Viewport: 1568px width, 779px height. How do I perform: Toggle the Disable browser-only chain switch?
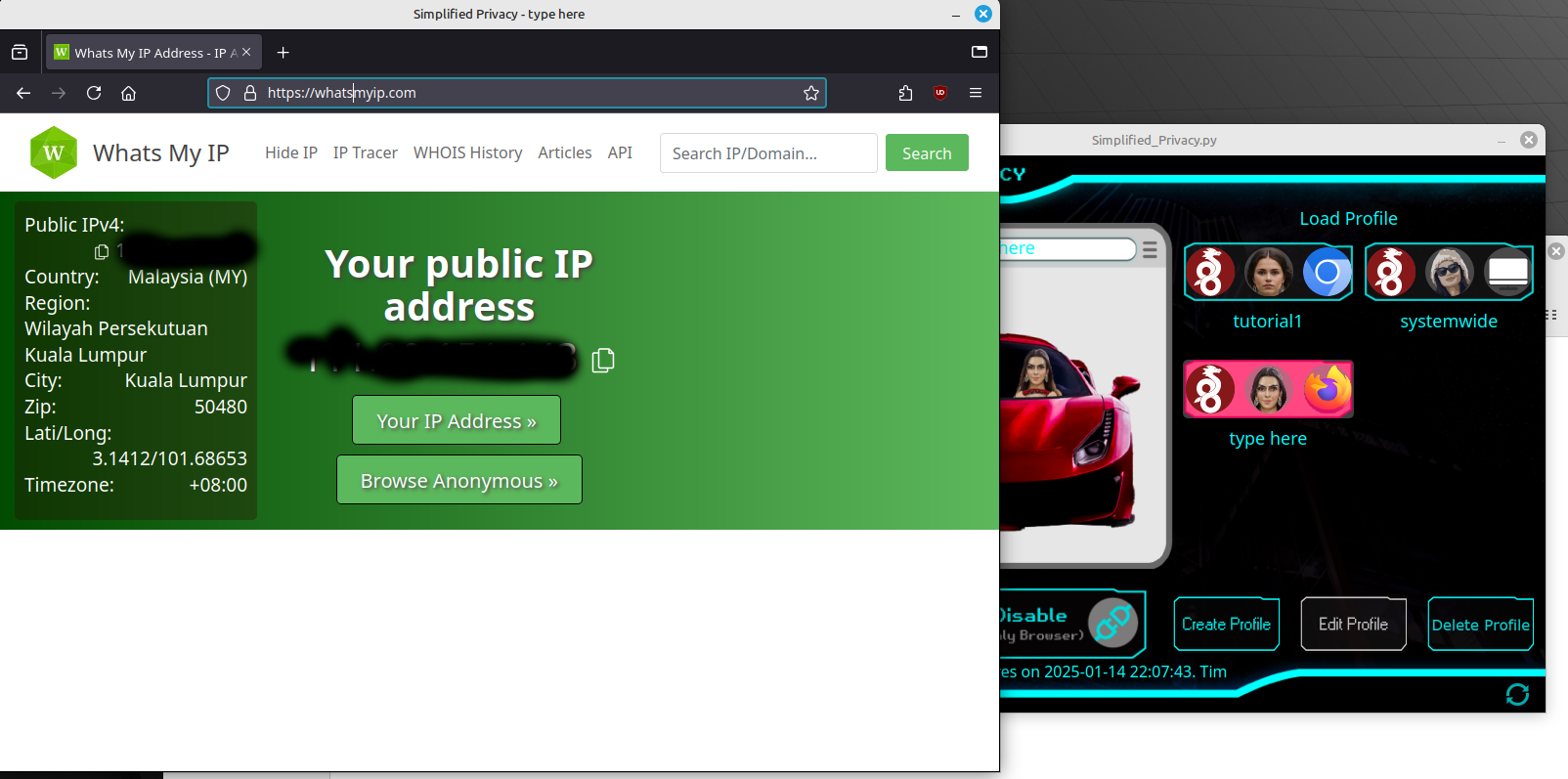tap(1111, 623)
